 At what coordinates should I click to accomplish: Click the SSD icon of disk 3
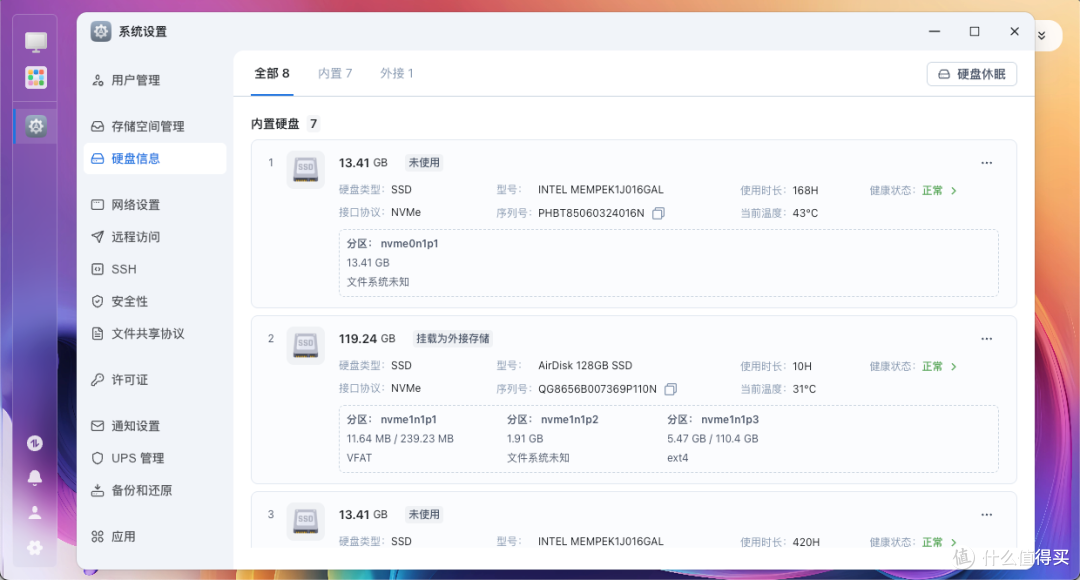[305, 521]
